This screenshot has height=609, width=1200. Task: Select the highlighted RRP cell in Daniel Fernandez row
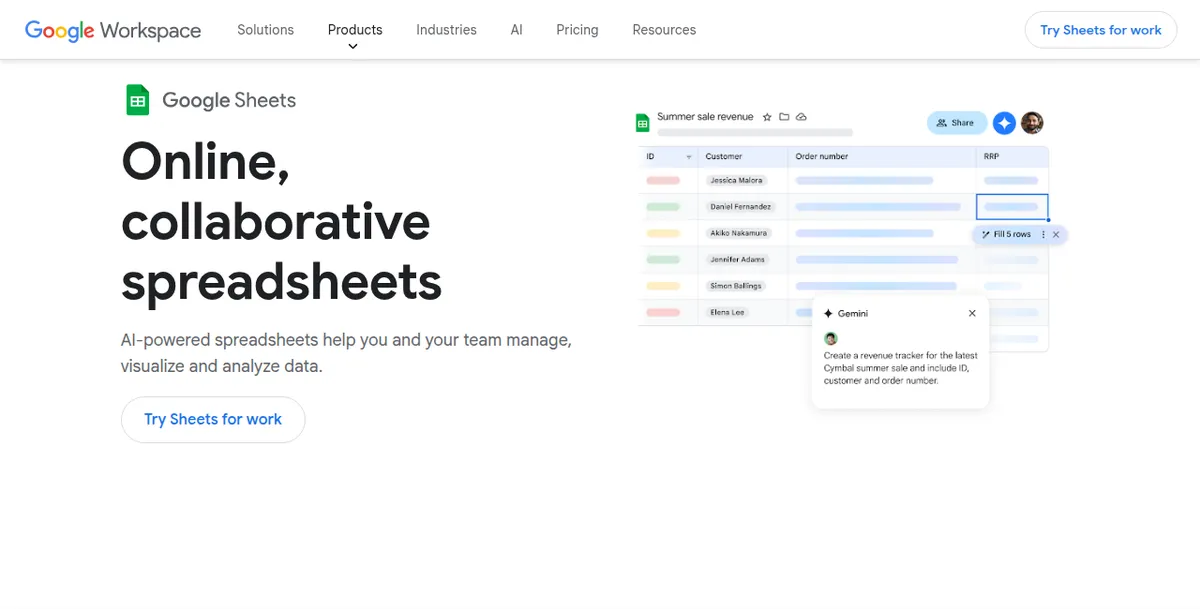1012,207
